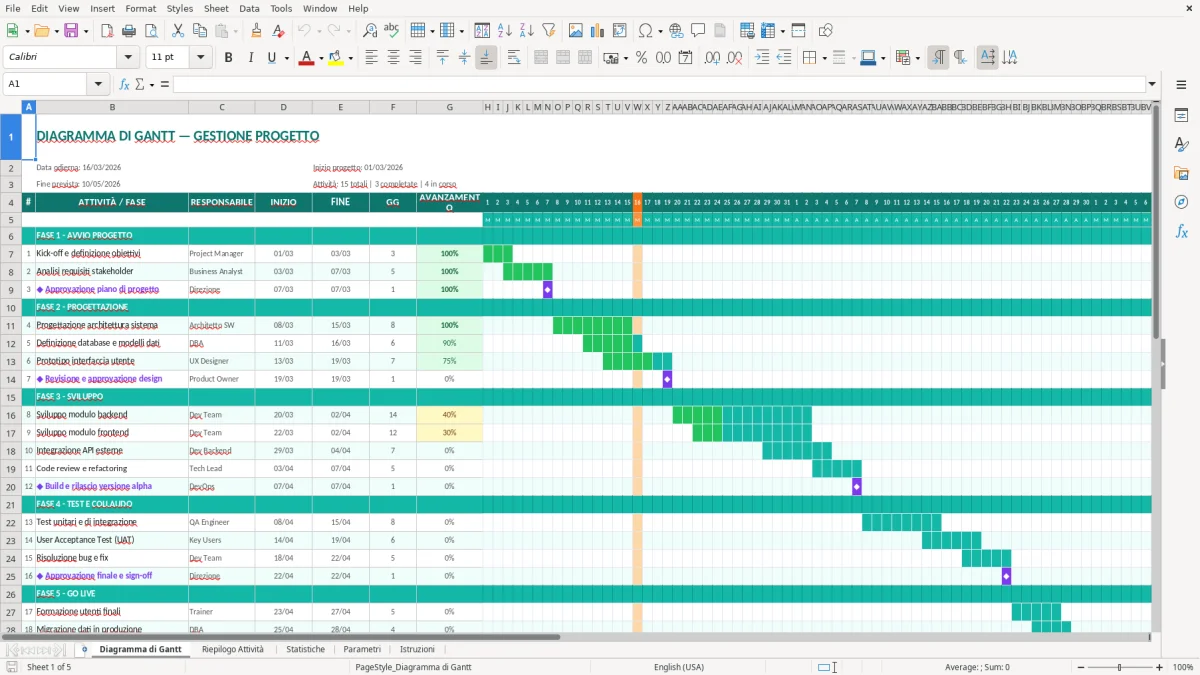Switch to the Istruzioni sheet tab
This screenshot has height=675, width=1200.
pos(417,649)
